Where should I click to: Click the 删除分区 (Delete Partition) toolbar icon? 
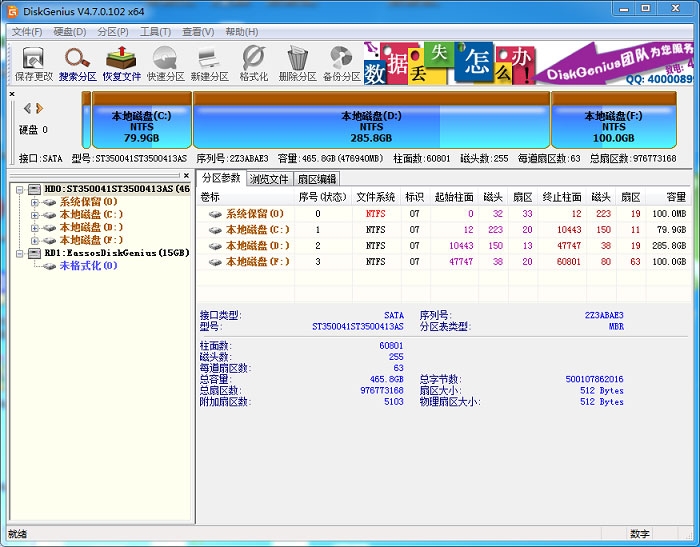coord(297,63)
